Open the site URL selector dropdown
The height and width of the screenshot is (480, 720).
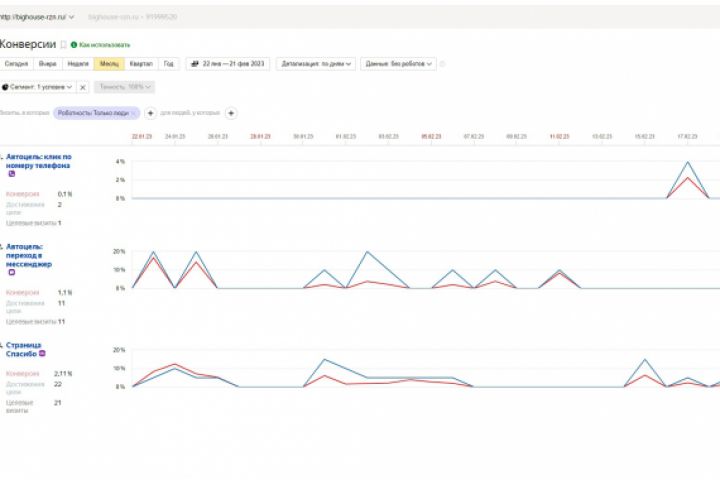37,17
